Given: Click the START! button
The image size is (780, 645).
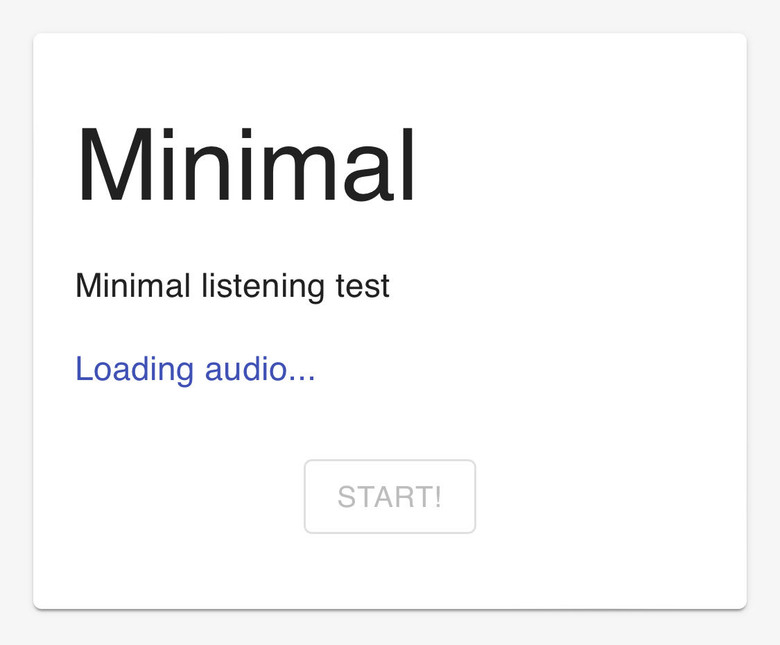Looking at the screenshot, I should pyautogui.click(x=390, y=496).
